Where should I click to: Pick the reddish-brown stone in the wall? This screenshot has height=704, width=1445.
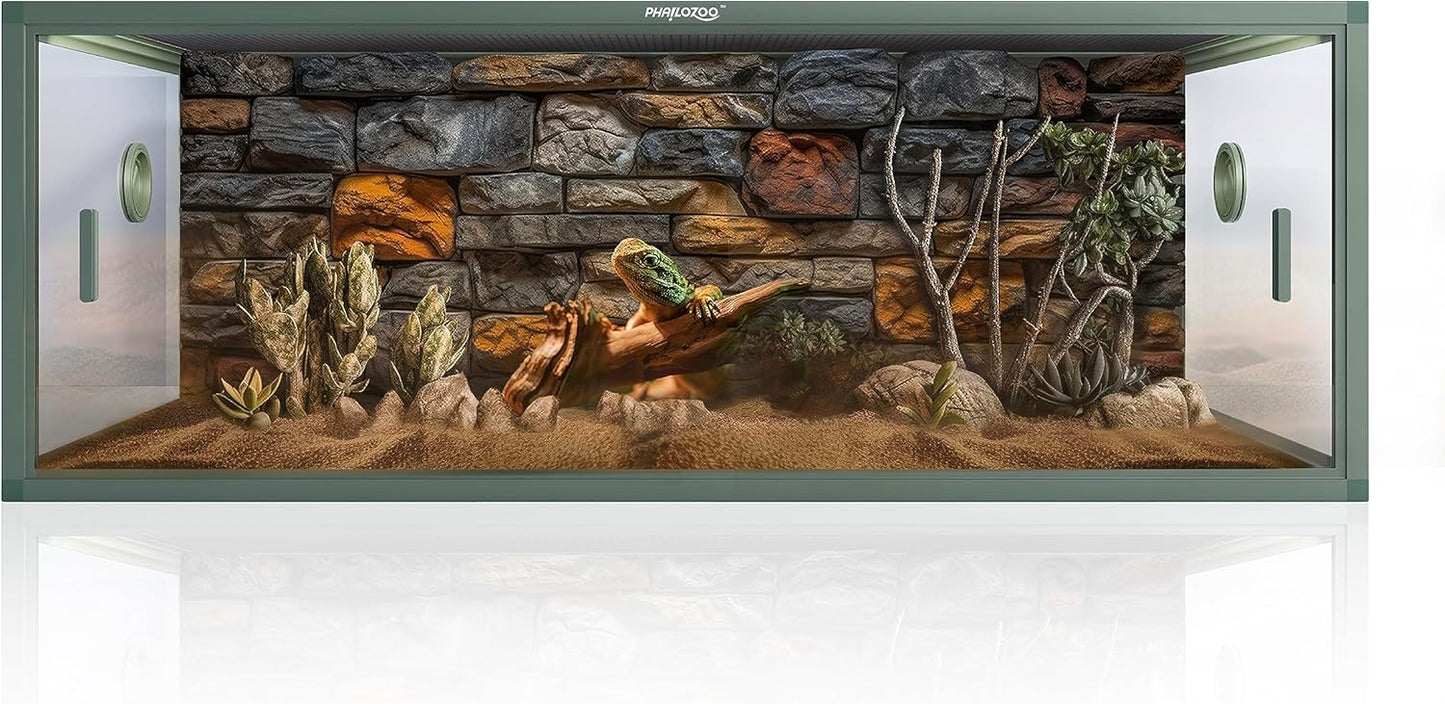click(x=800, y=172)
